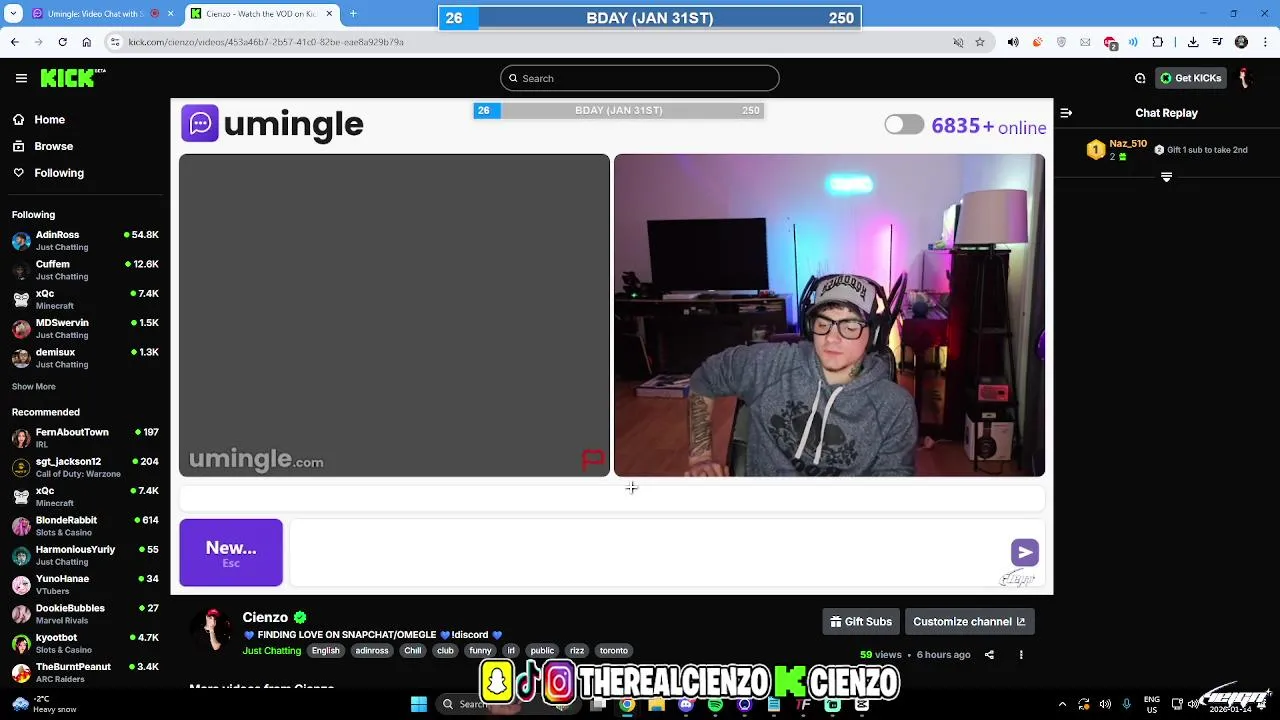Toggle the umingle switch beside online count
The image size is (1280, 720).
coord(904,125)
